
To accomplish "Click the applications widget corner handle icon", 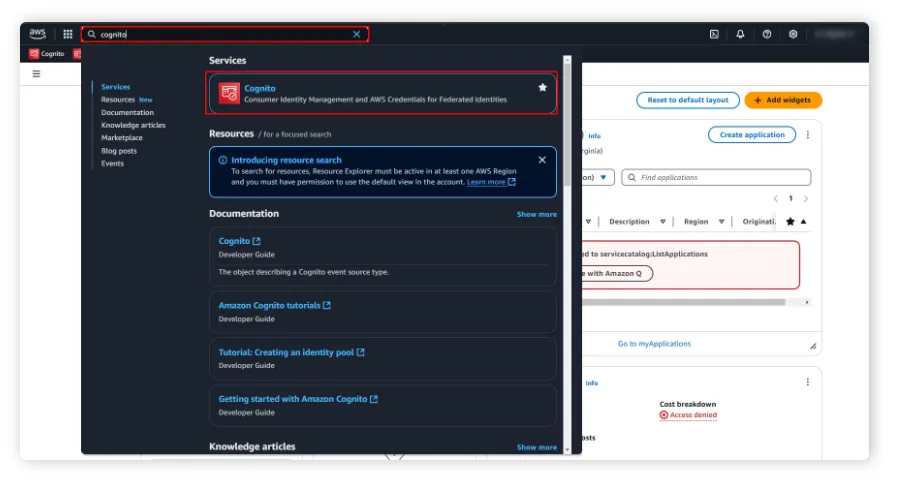I will click(813, 346).
